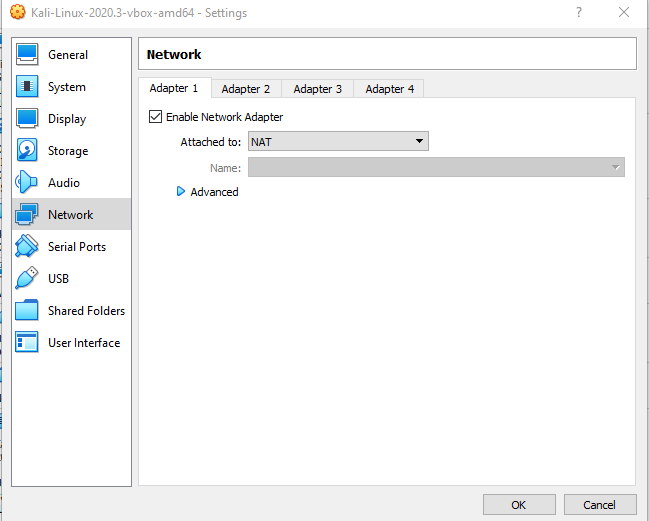The image size is (649, 521).
Task: Discard changes with the Cancel button
Action: (600, 504)
